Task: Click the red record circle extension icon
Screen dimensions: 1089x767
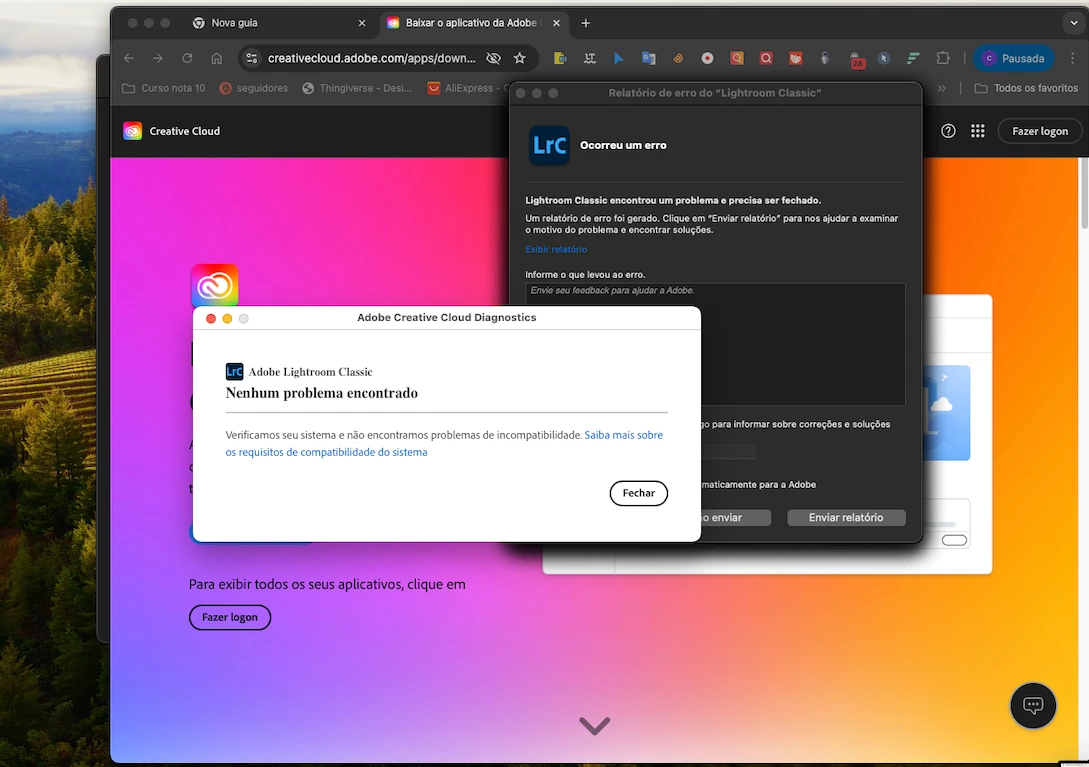Action: (x=707, y=58)
